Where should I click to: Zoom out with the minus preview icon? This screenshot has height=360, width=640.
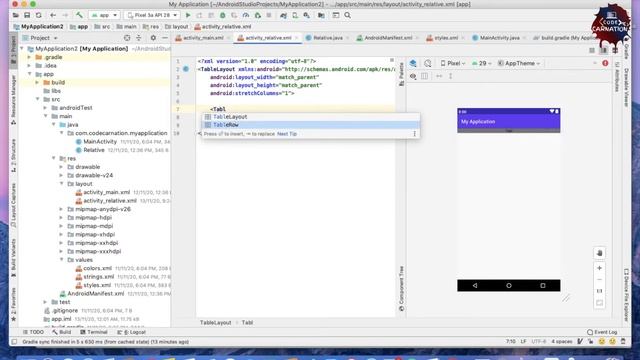pos(599,280)
